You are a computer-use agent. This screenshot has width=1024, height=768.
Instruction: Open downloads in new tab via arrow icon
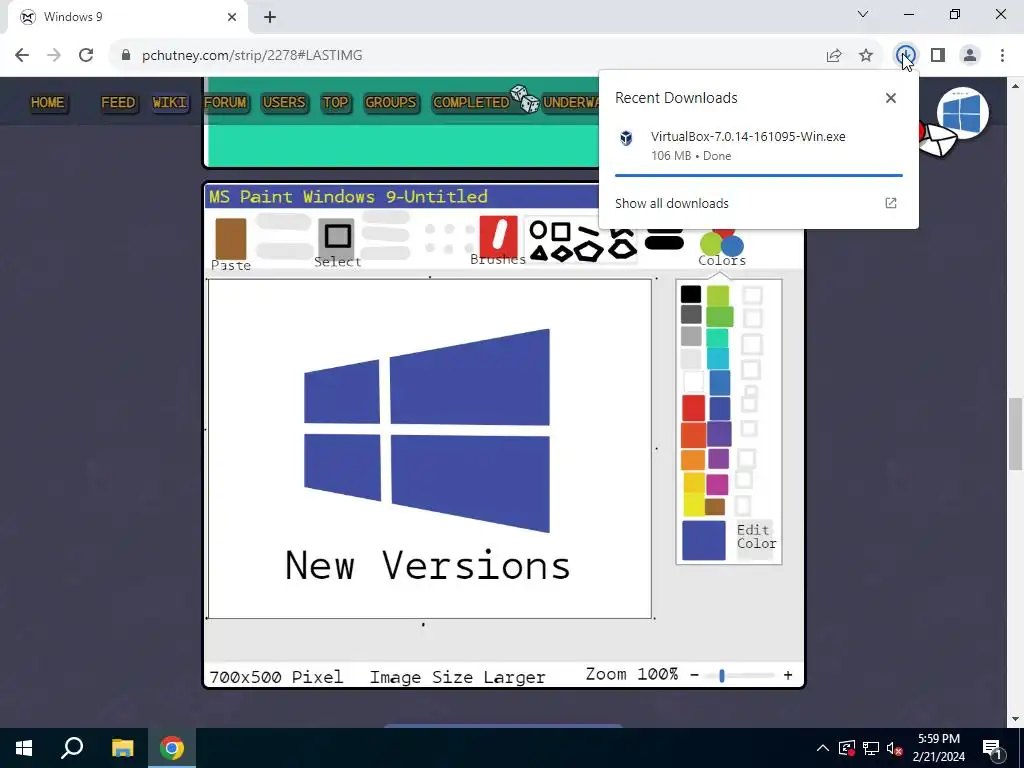coord(891,203)
